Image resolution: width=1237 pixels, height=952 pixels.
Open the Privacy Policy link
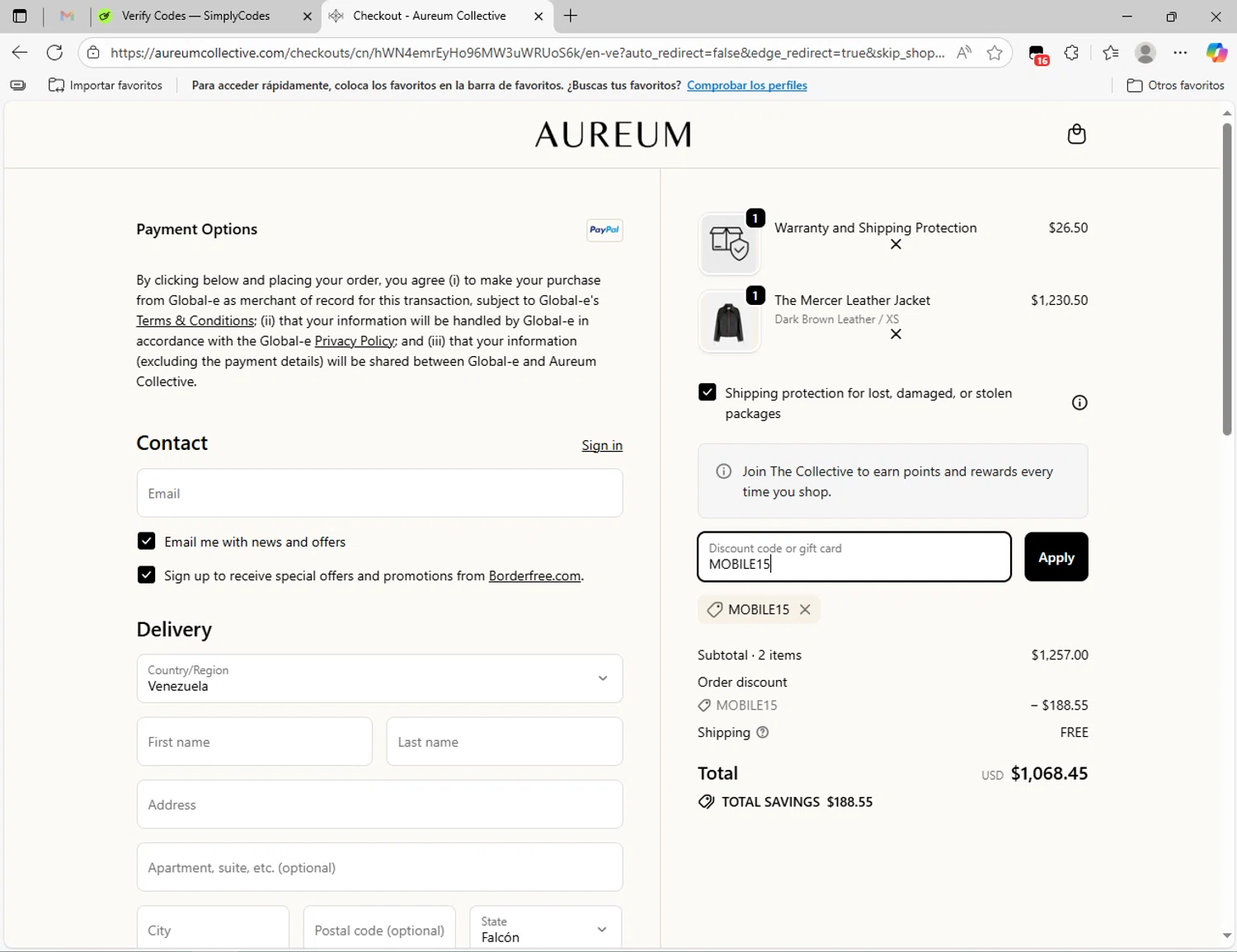(355, 341)
